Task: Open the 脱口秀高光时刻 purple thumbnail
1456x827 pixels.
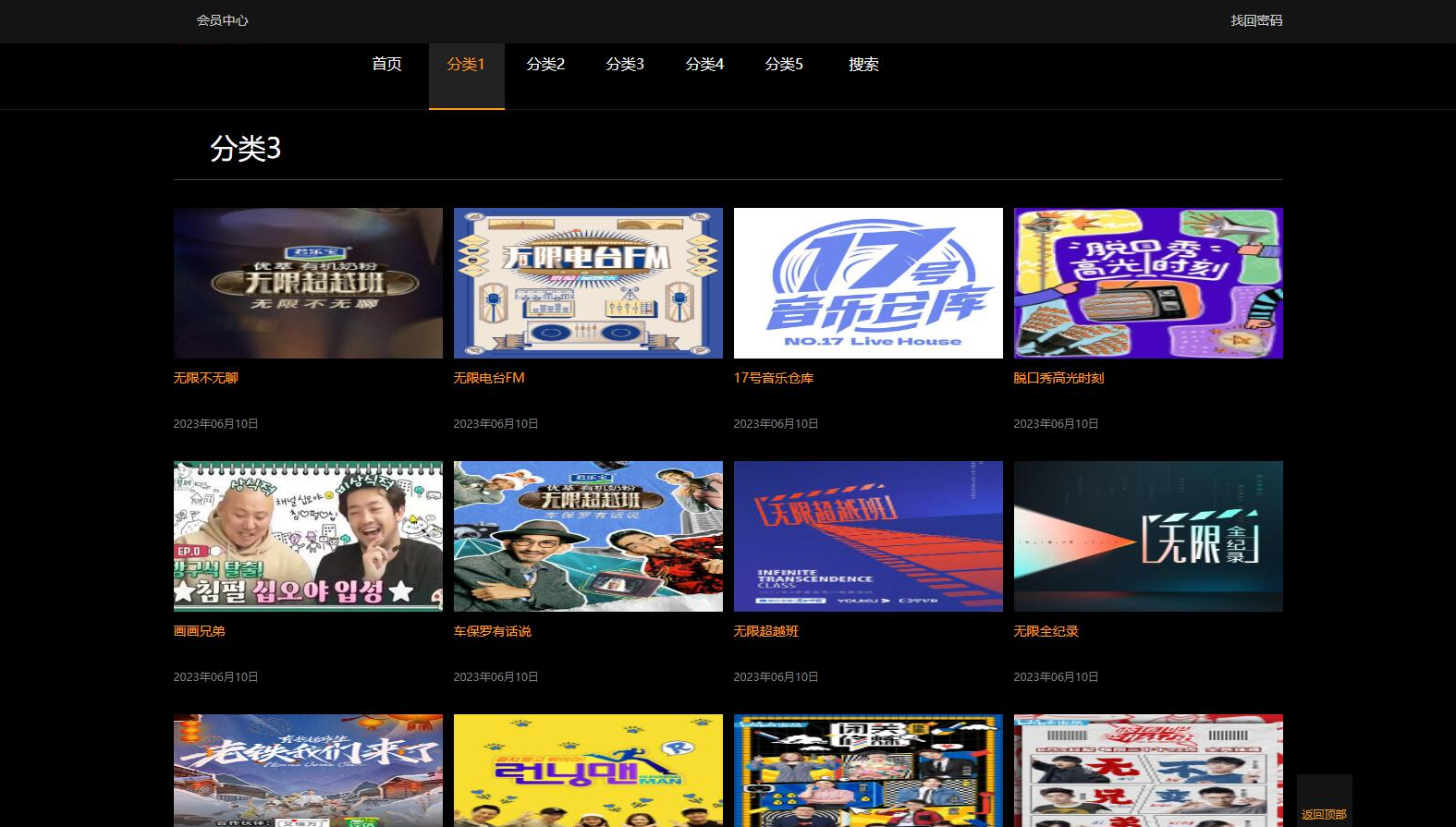Action: (x=1148, y=283)
